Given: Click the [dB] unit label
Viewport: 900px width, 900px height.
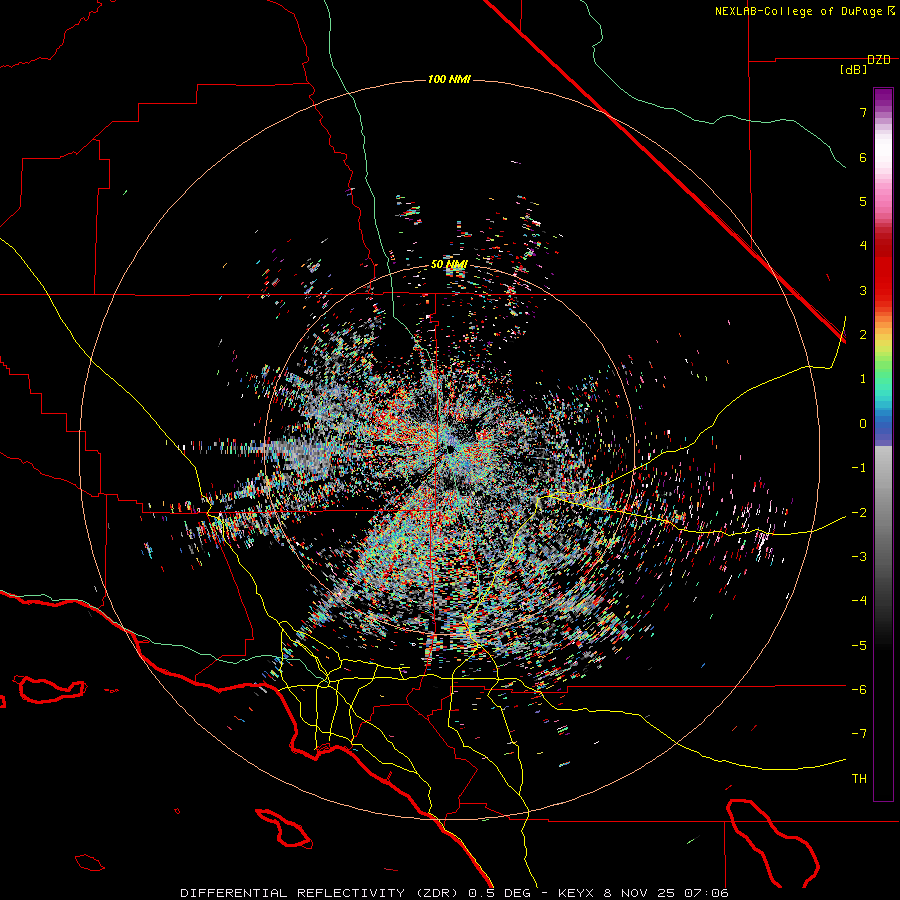Looking at the screenshot, I should point(854,70).
